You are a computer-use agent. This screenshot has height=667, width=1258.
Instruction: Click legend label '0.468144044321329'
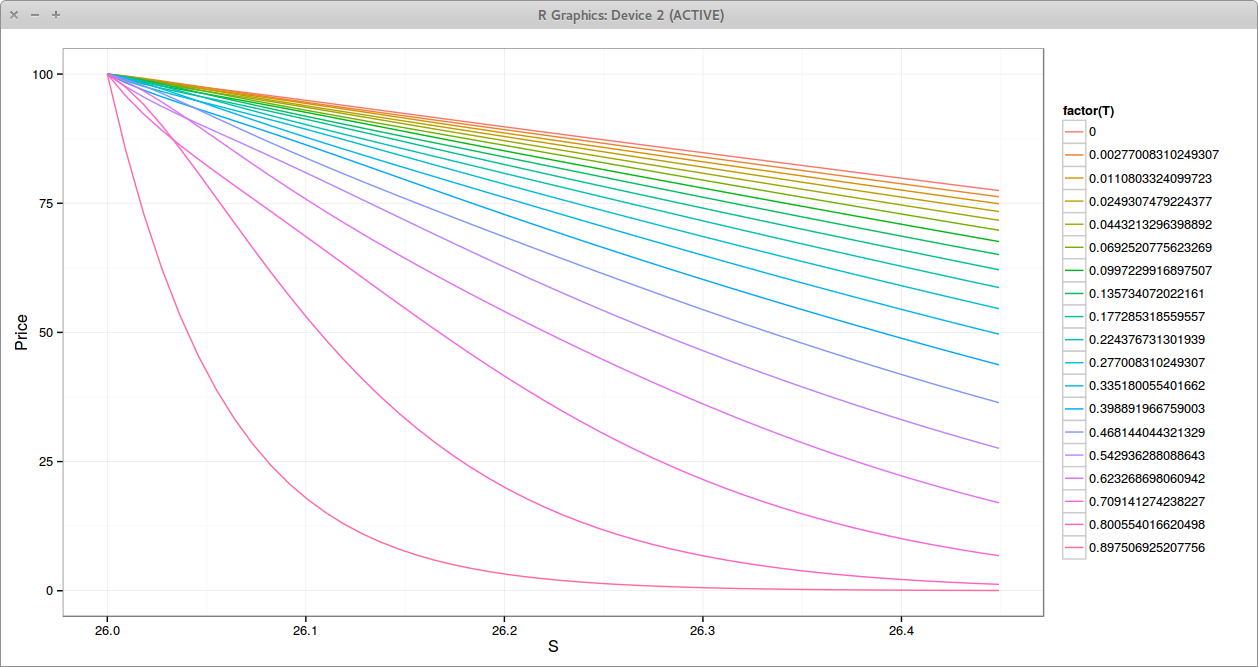coord(1147,432)
